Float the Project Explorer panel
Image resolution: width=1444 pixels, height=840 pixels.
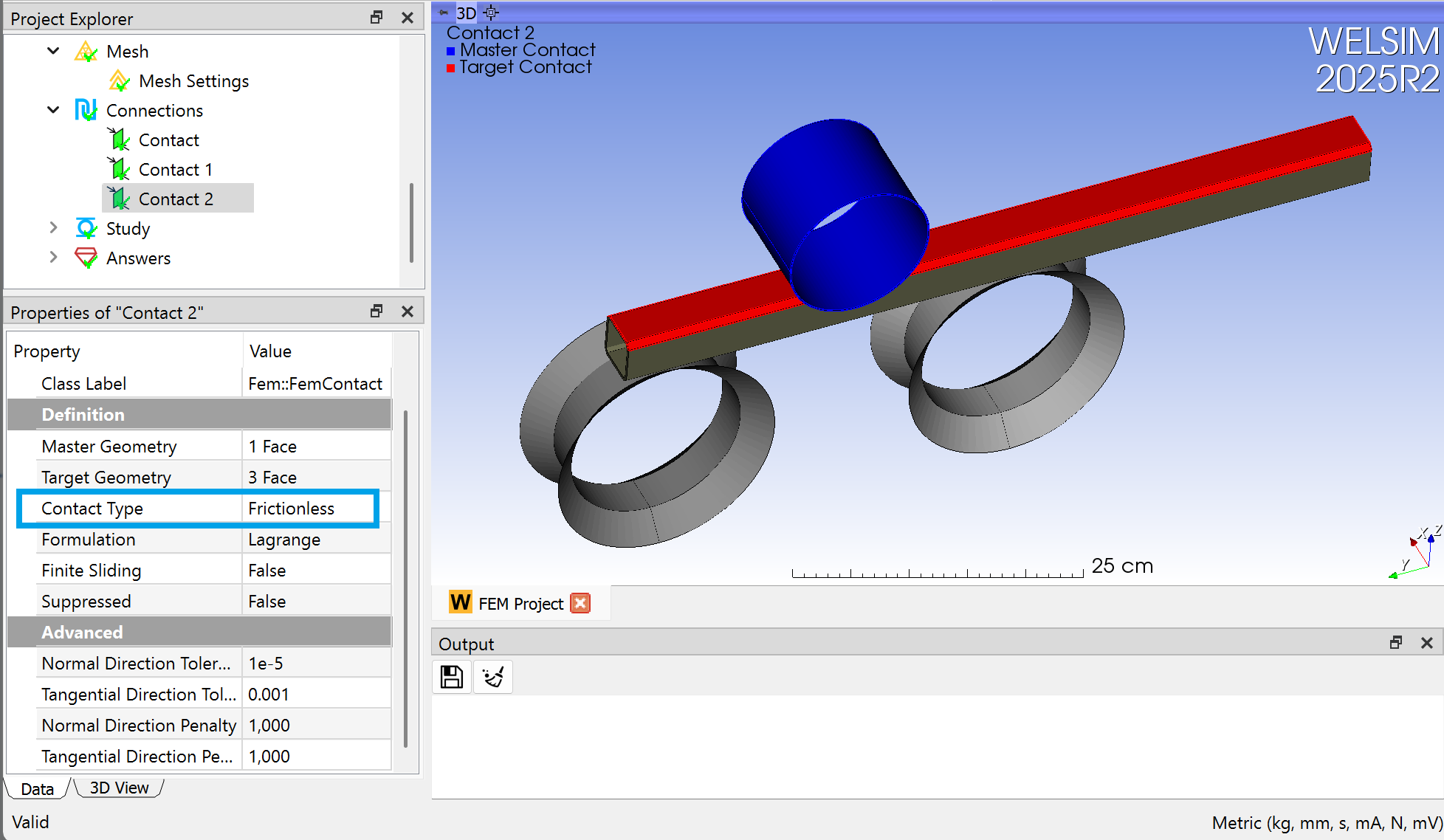(x=377, y=17)
